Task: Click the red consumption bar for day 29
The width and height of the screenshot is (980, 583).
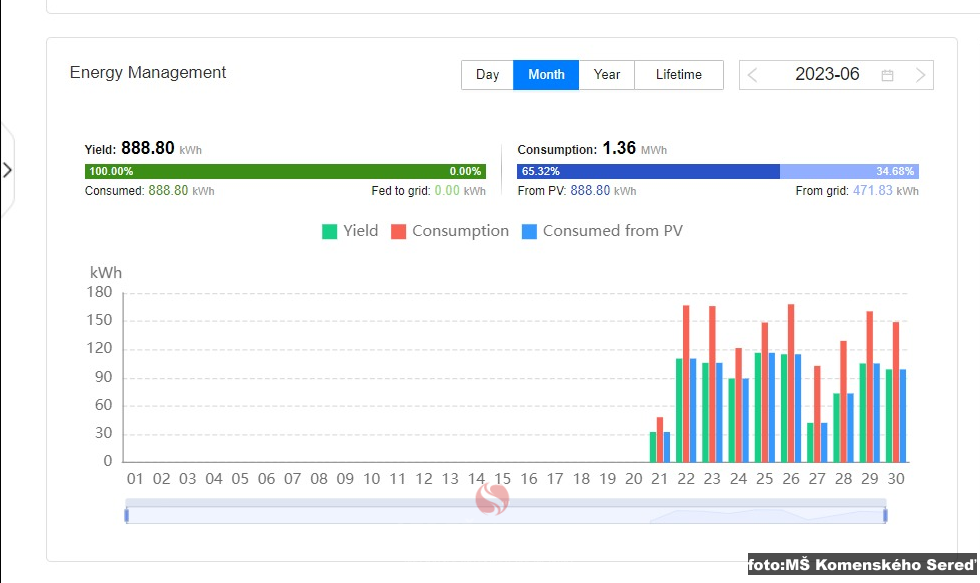Action: click(869, 387)
